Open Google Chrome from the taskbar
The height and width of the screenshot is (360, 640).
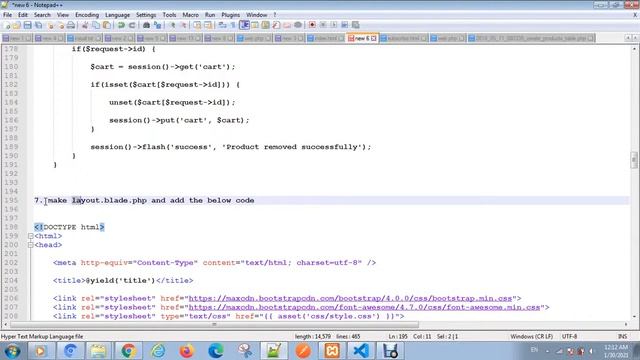pyautogui.click(x=128, y=351)
